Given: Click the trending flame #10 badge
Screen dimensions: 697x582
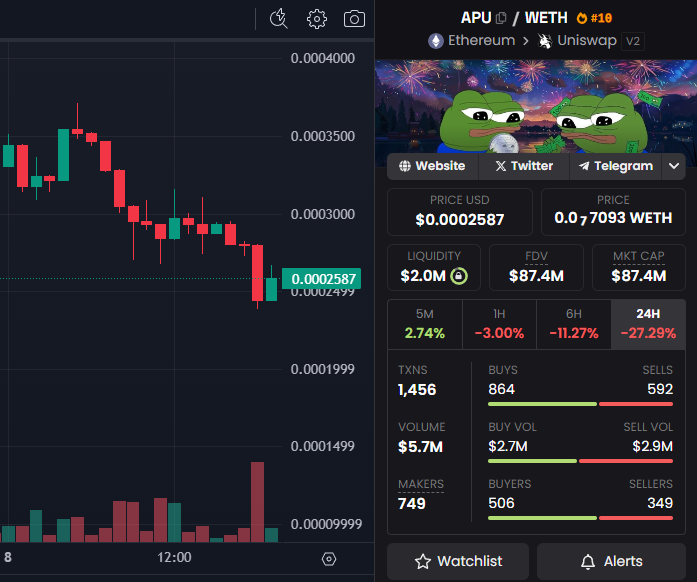Looking at the screenshot, I should tap(594, 18).
